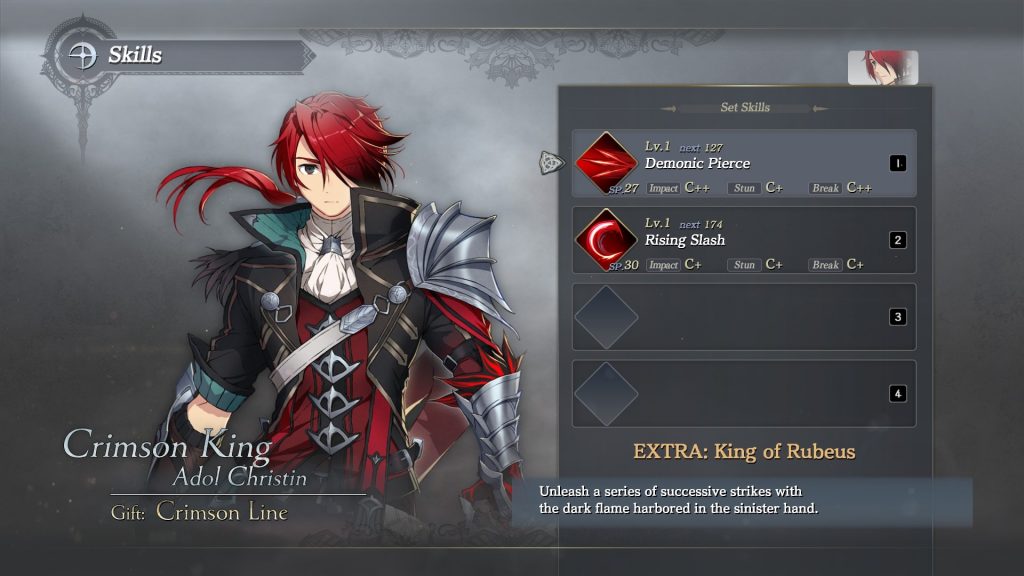Click the Demonic Pierce skill name
Image resolution: width=1024 pixels, height=576 pixels.
[697, 163]
